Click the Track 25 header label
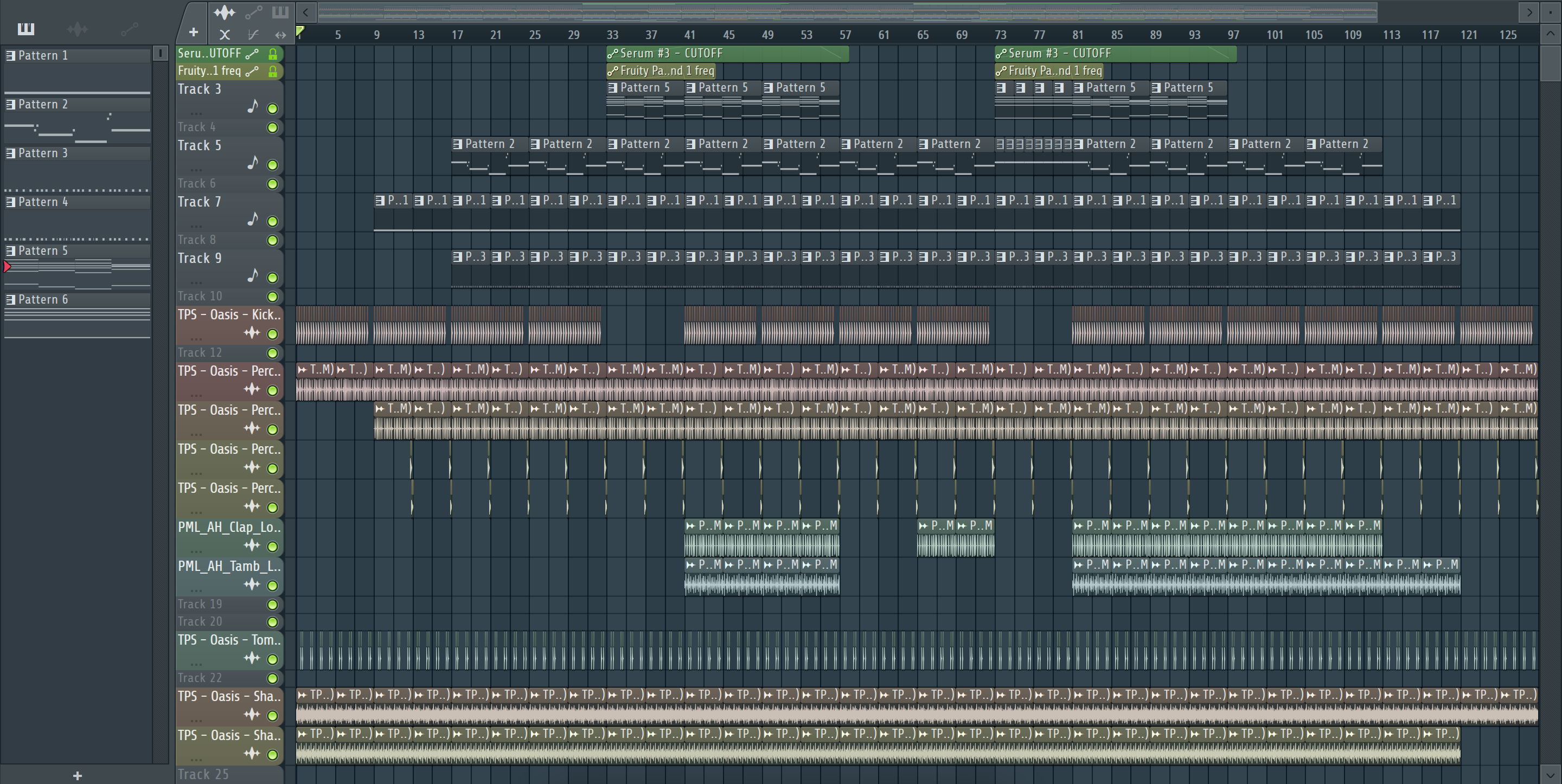 point(203,774)
